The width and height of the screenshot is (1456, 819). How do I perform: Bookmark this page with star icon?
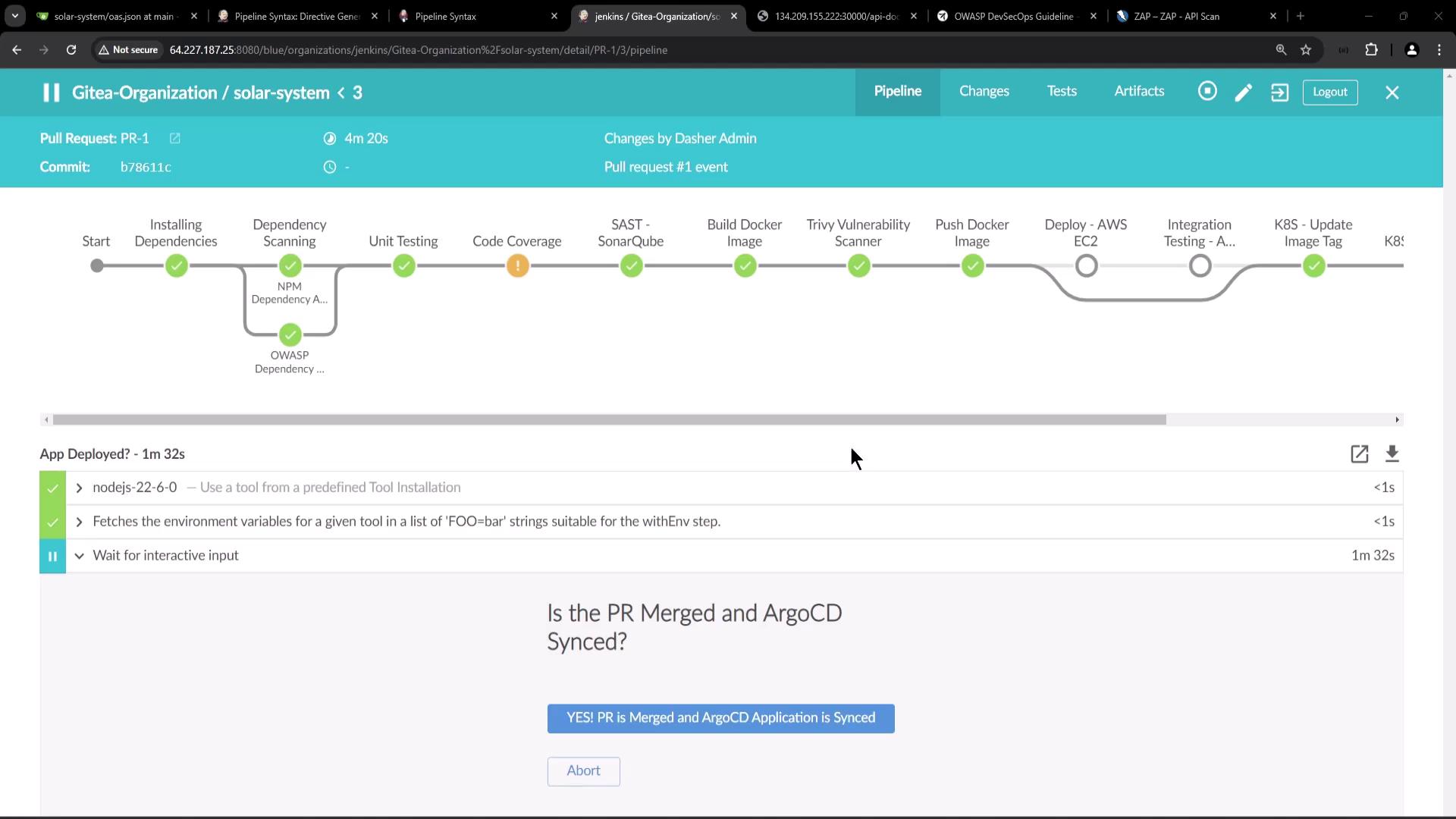(1306, 50)
